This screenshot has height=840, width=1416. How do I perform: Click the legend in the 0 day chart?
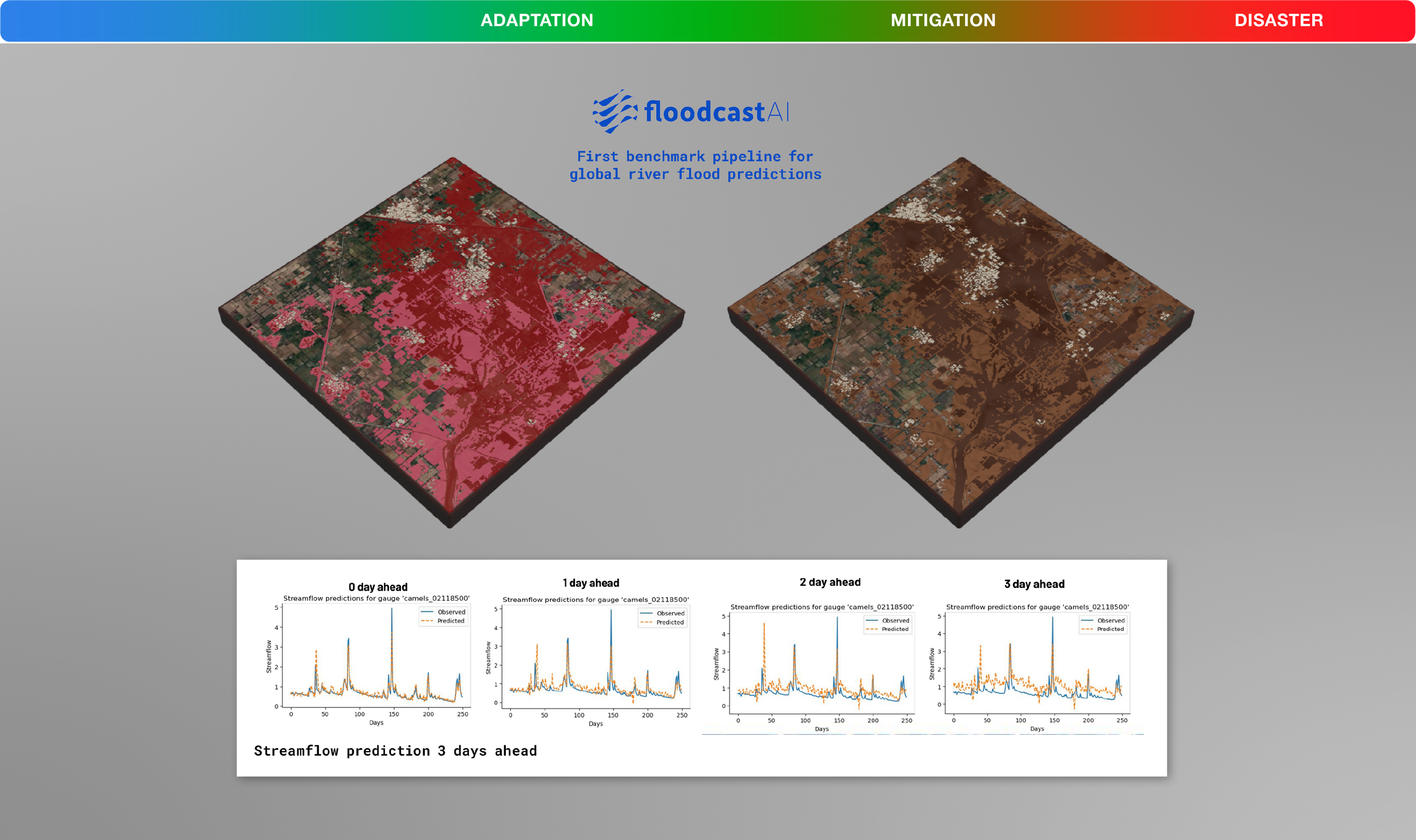(x=443, y=616)
